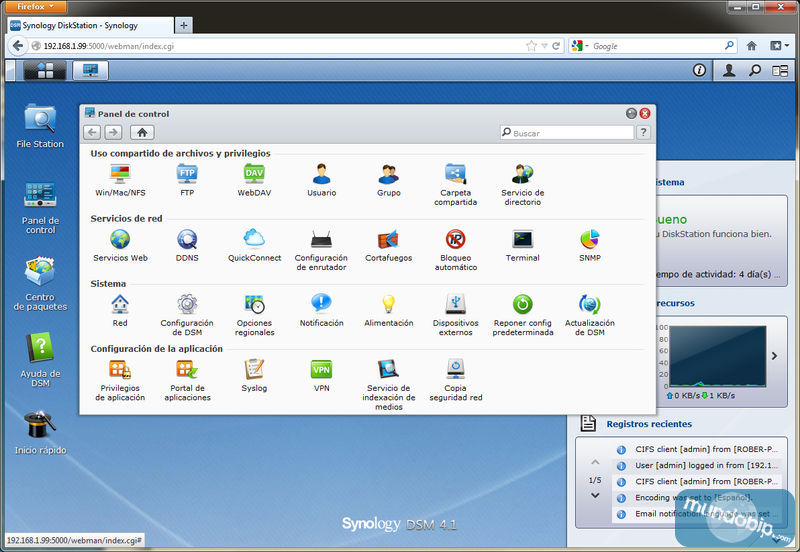
Task: Open Servicio de directorio
Action: click(522, 185)
